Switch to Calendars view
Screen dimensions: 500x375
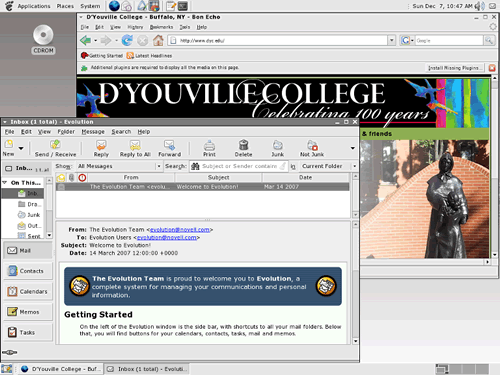coord(28,291)
